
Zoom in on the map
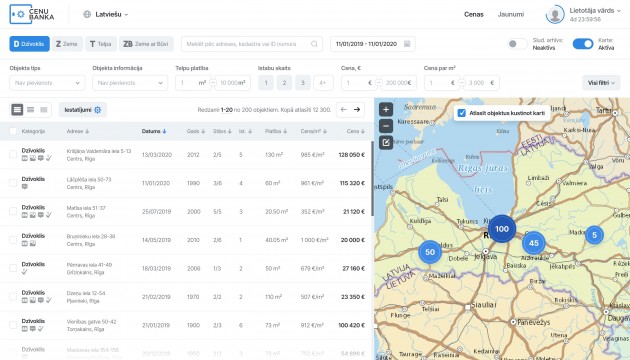(x=386, y=109)
